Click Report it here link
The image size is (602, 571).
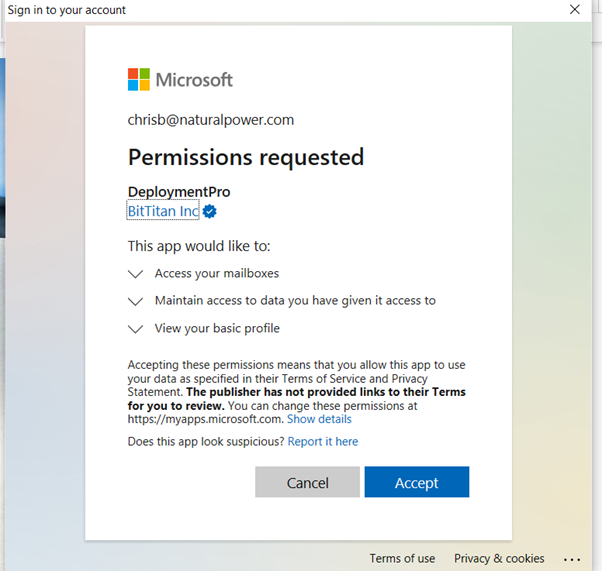323,442
